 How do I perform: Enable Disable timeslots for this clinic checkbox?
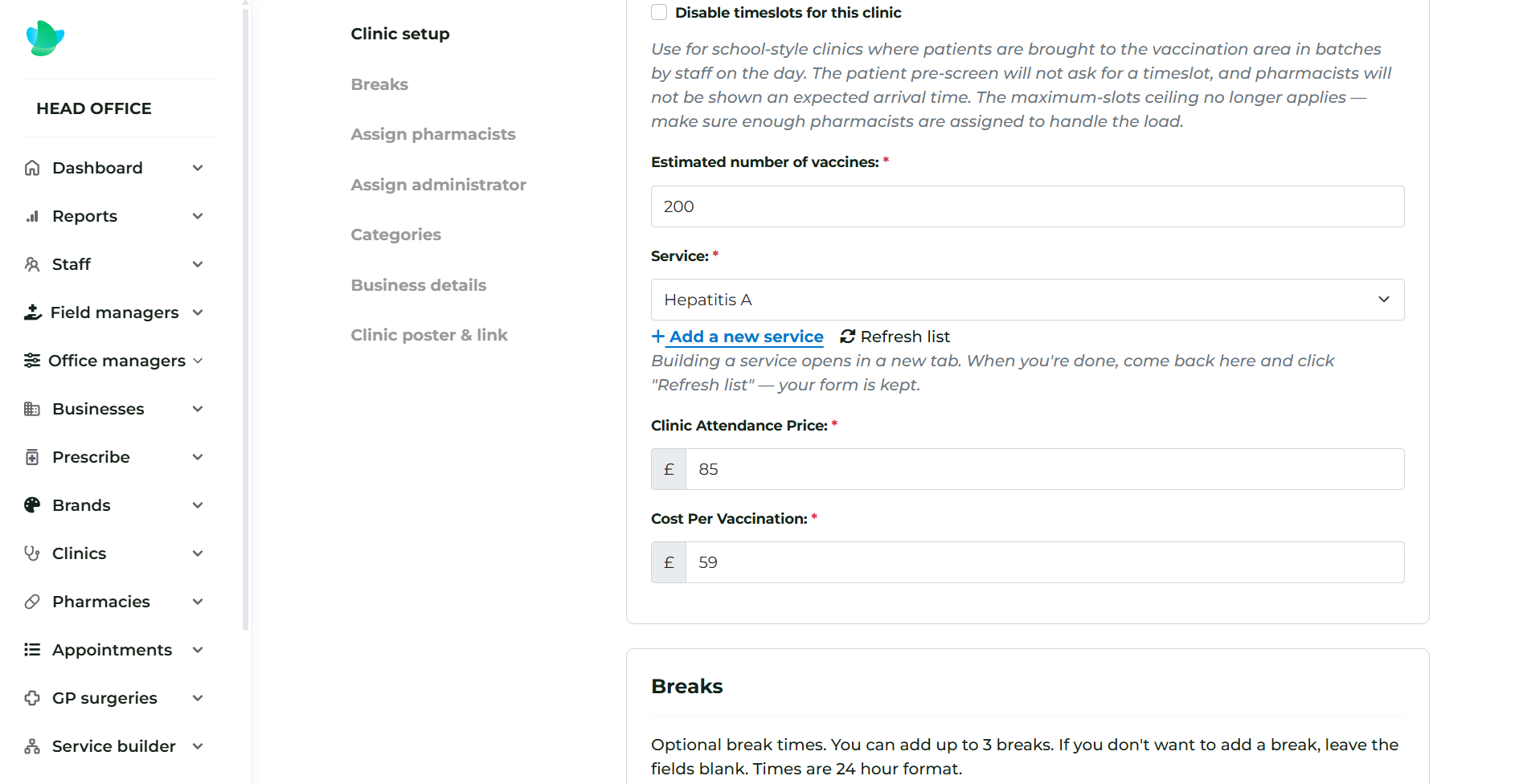(659, 12)
